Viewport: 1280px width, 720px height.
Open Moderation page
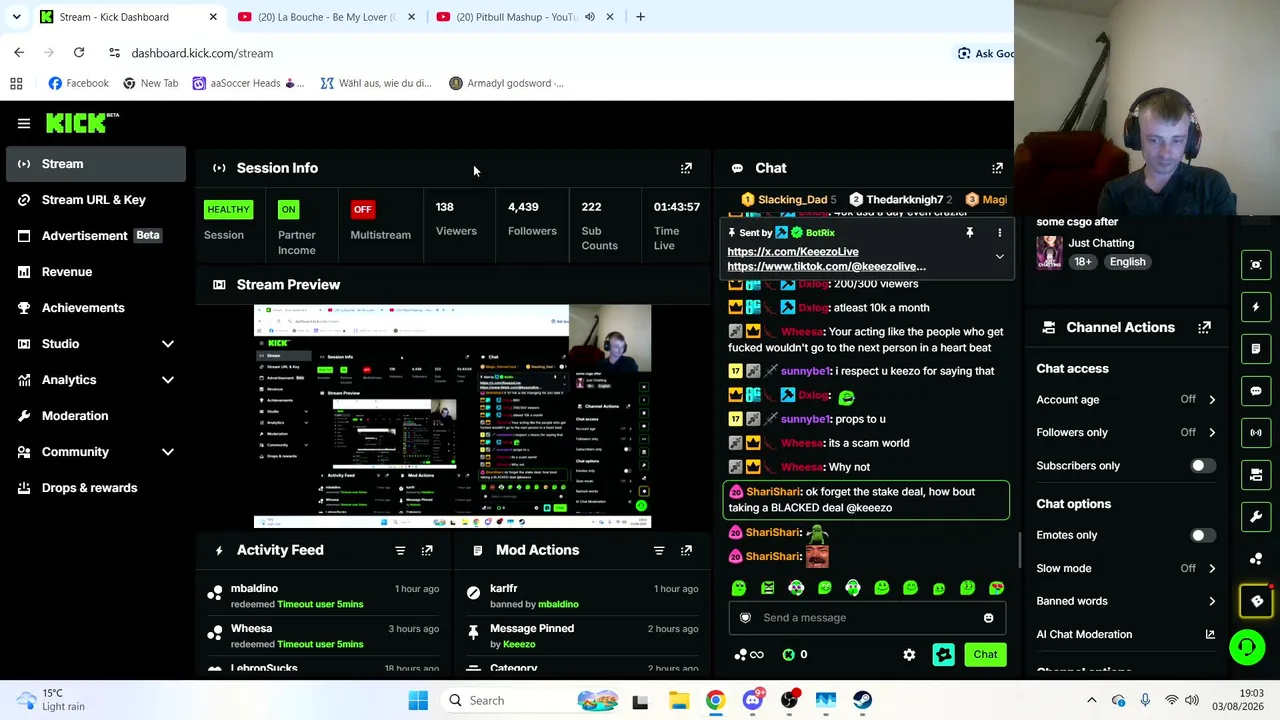coord(96,416)
